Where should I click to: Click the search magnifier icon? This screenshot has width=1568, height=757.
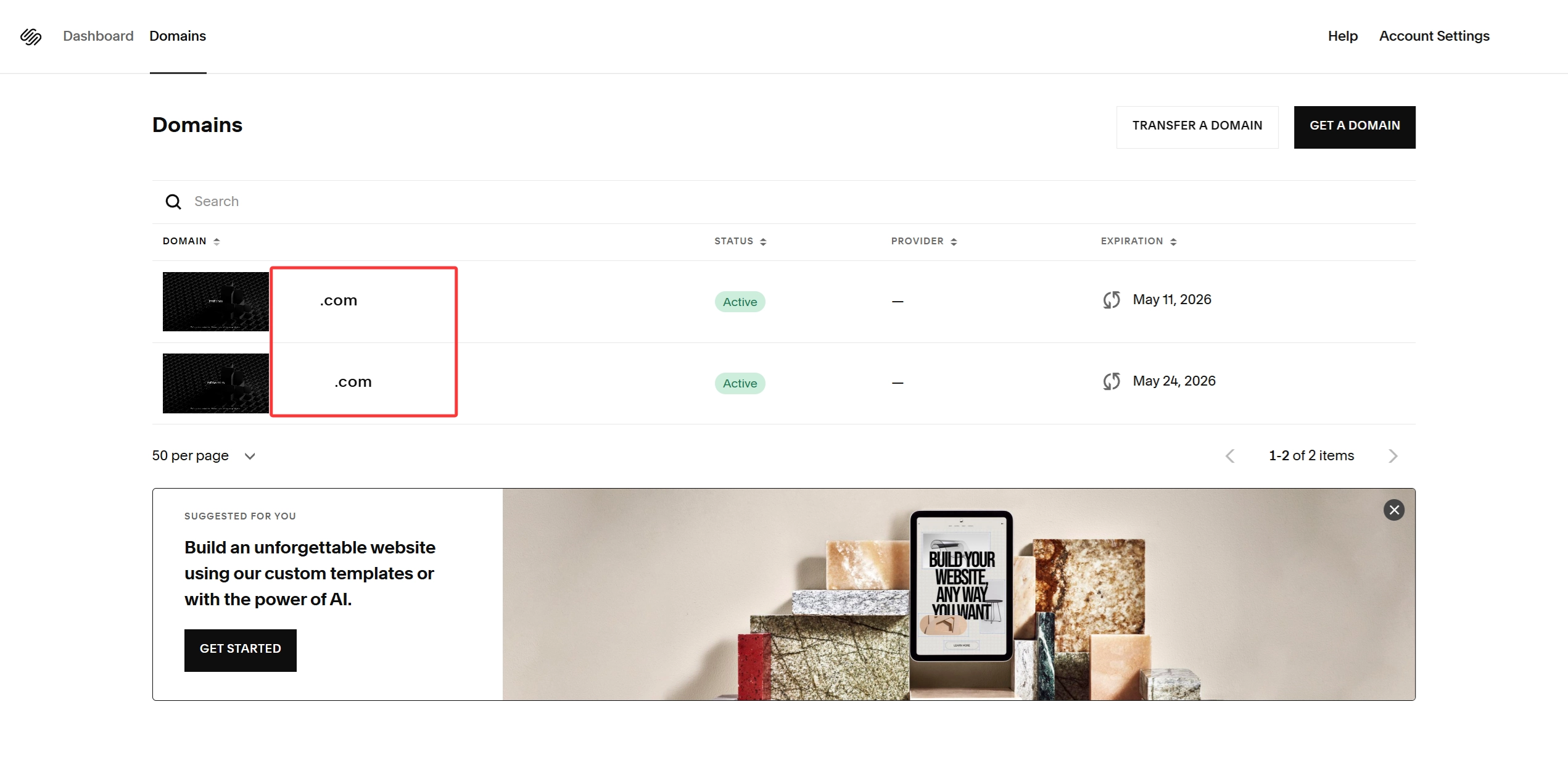pyautogui.click(x=173, y=202)
